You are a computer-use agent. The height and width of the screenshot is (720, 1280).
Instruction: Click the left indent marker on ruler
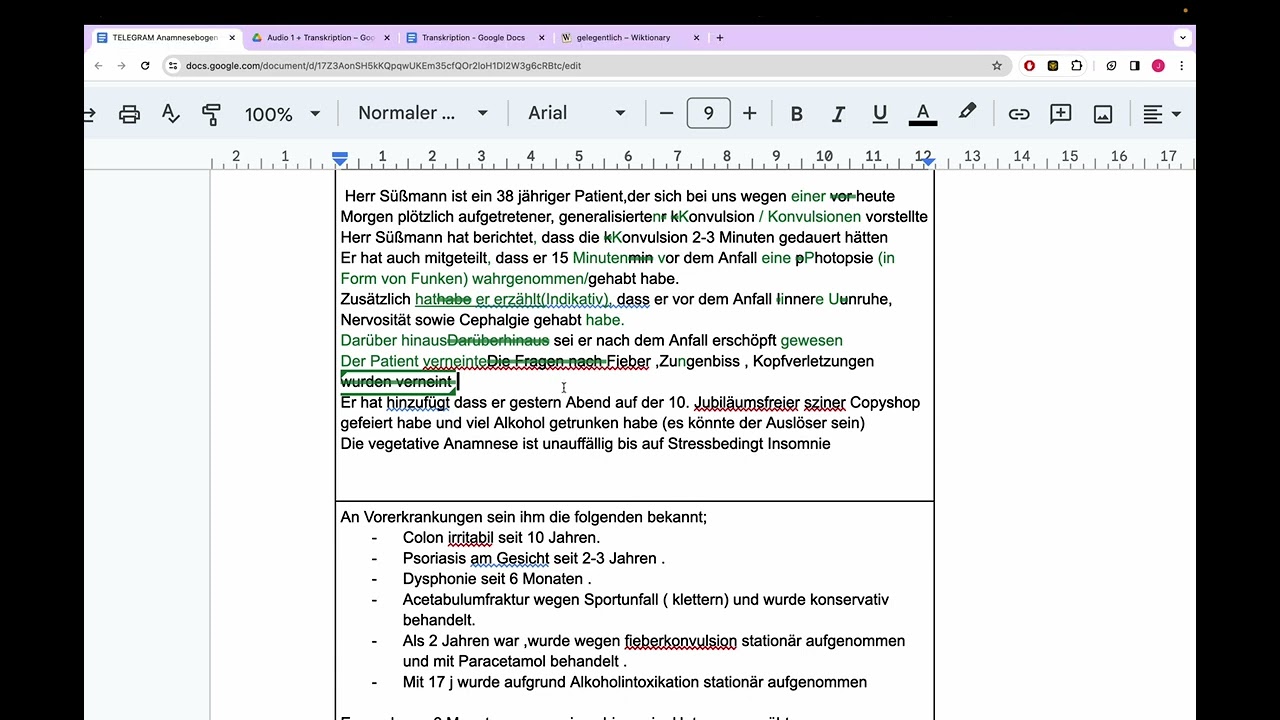[340, 160]
